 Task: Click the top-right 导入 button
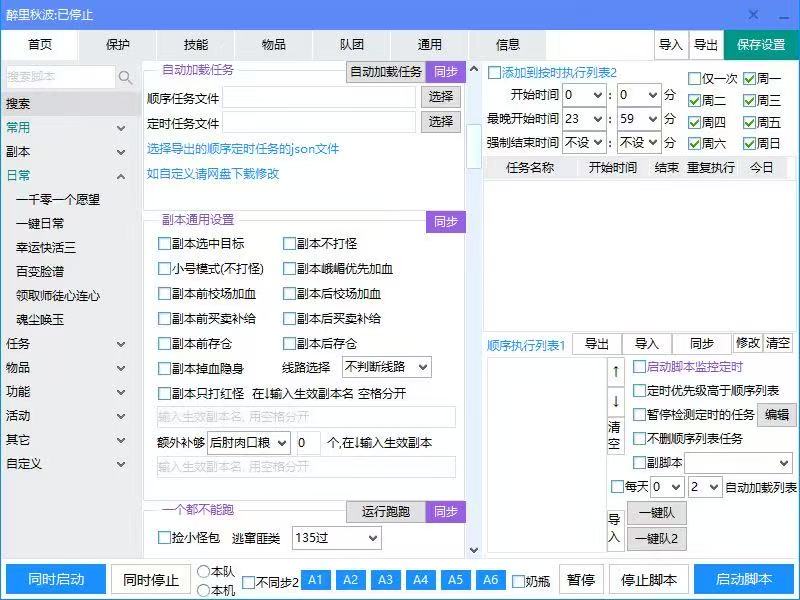[x=670, y=45]
